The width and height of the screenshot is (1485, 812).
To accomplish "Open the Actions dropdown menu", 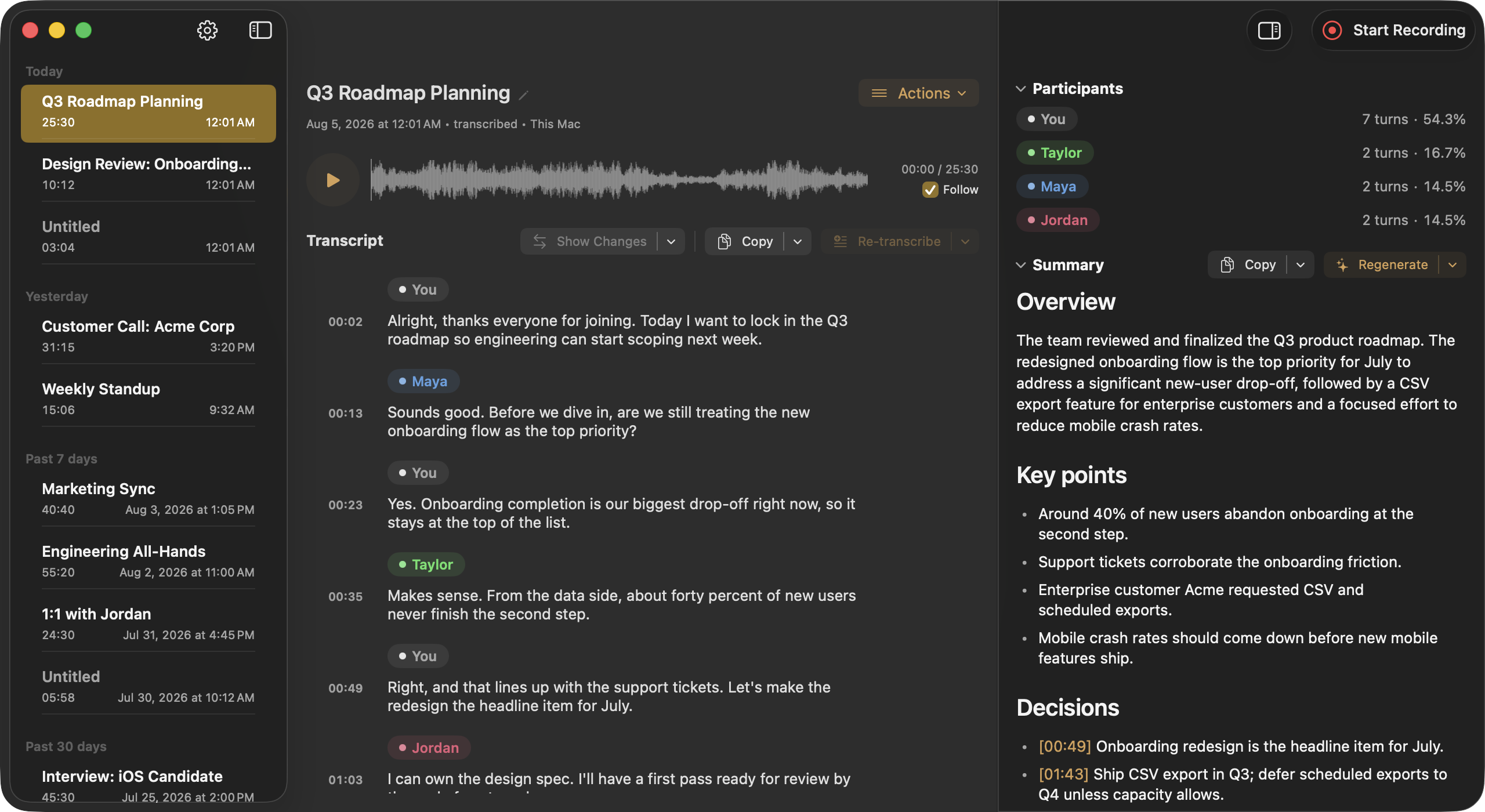I will pyautogui.click(x=919, y=93).
